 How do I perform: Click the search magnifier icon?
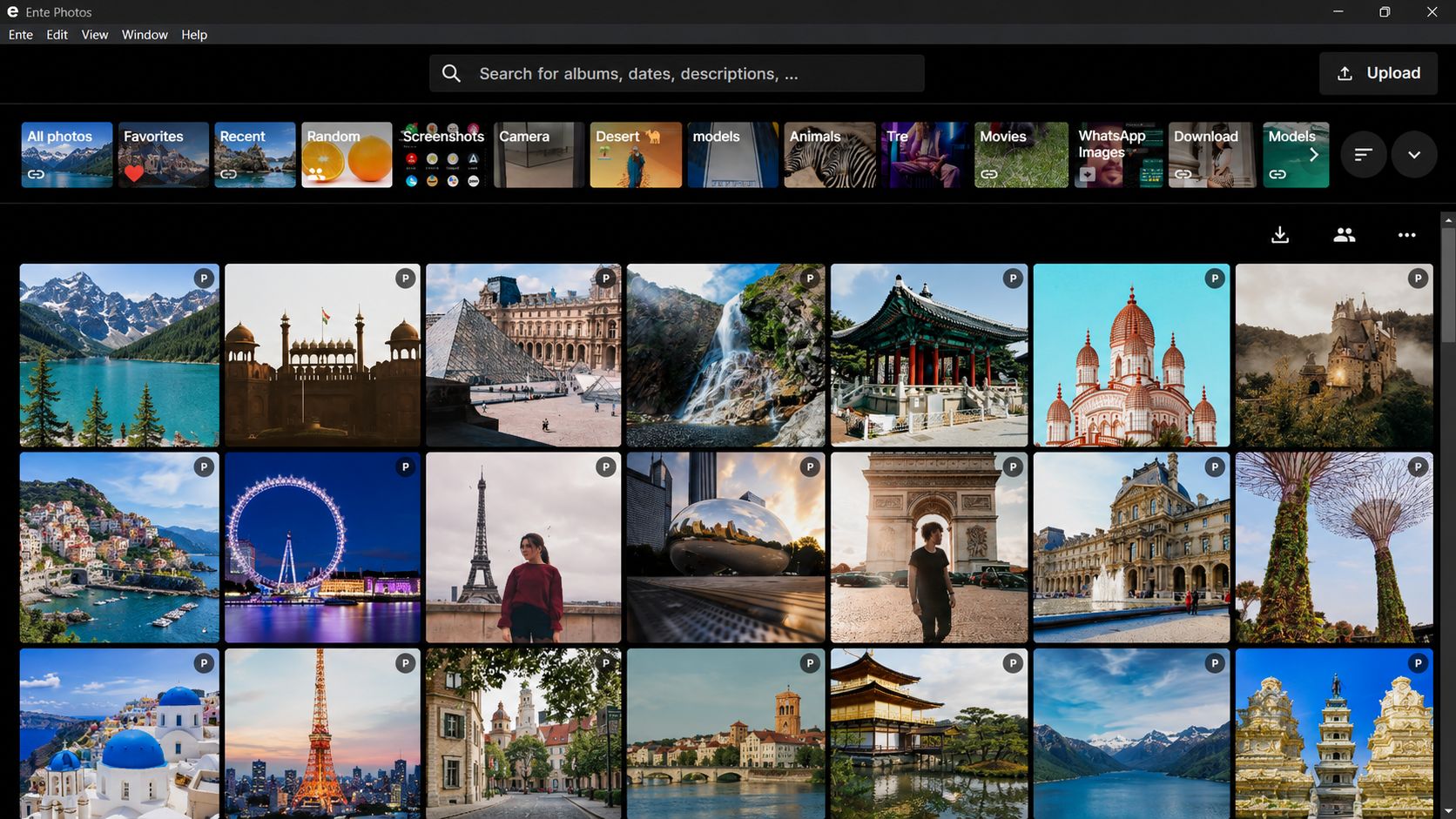click(x=451, y=74)
